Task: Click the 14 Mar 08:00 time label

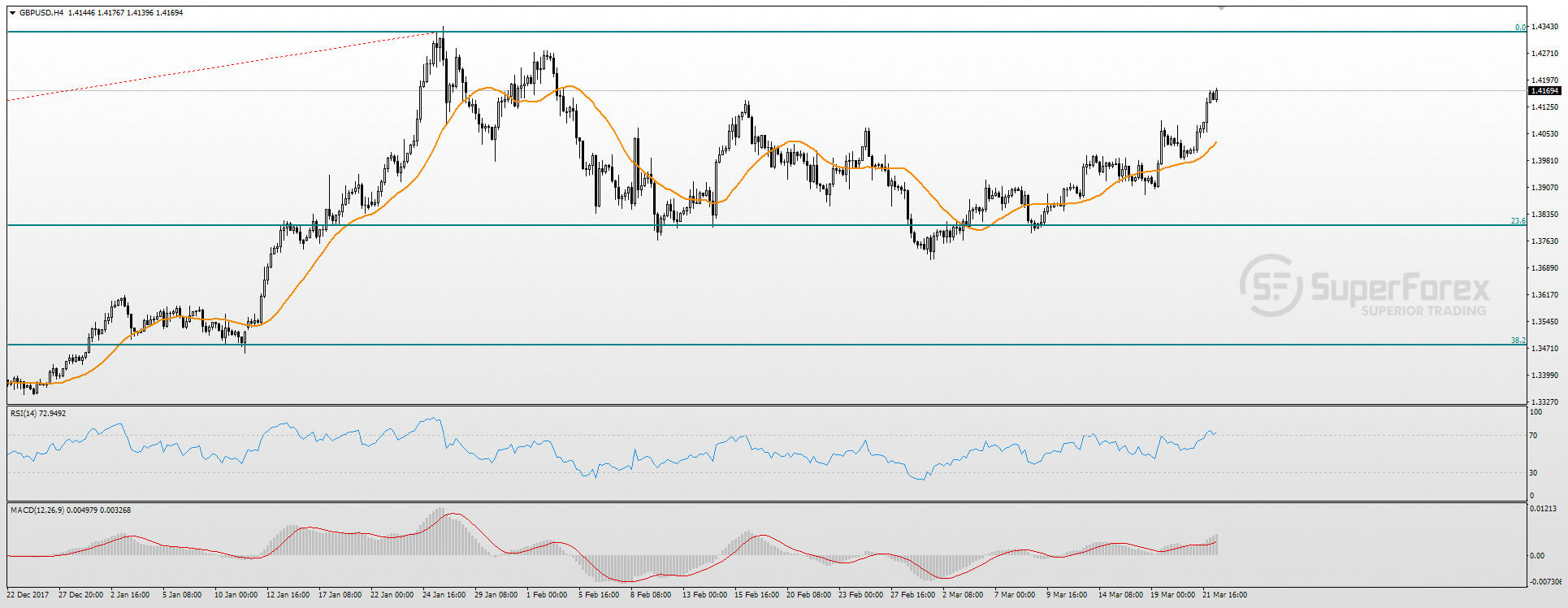Action: click(1120, 595)
